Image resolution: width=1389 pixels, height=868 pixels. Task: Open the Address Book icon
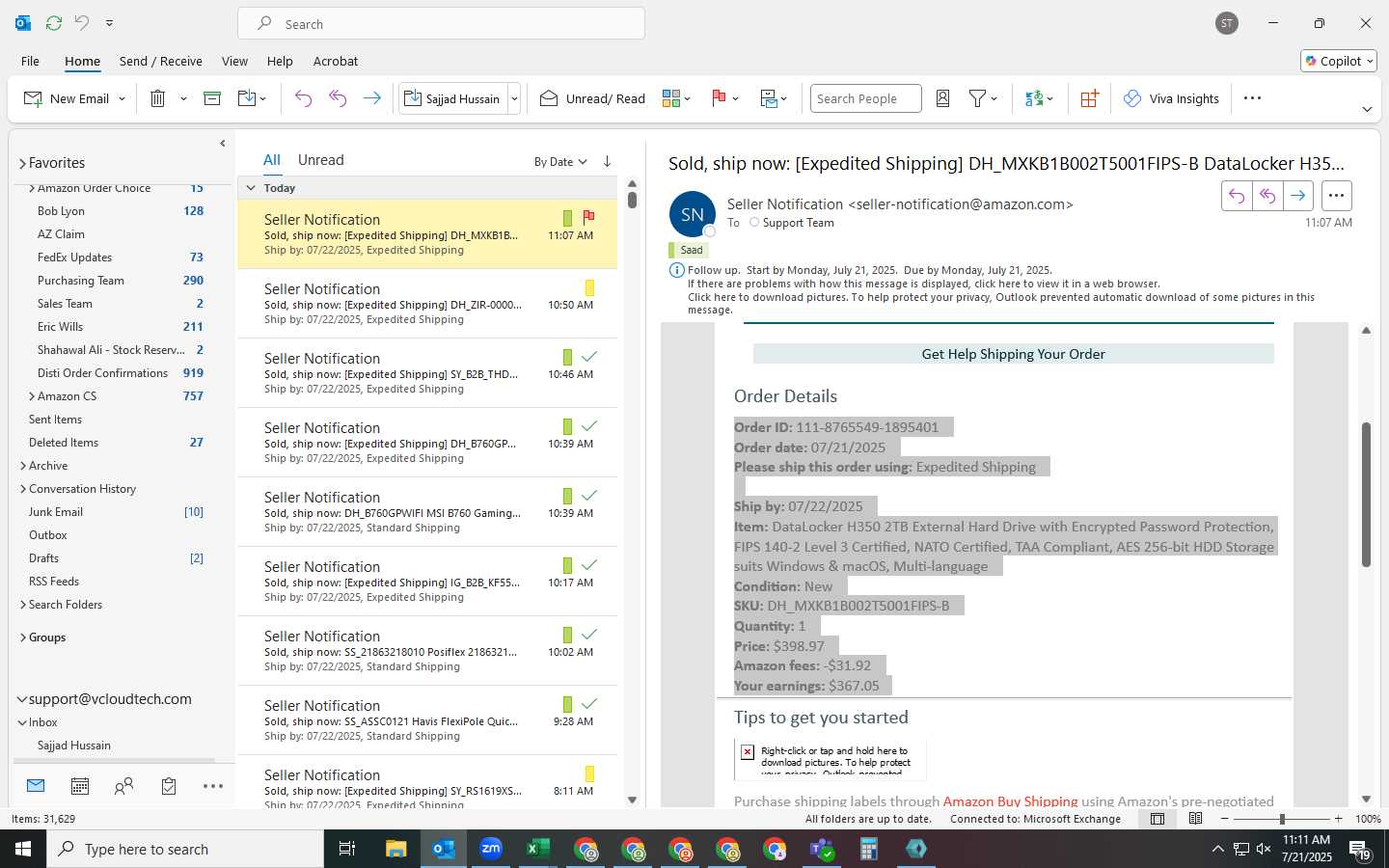(943, 98)
